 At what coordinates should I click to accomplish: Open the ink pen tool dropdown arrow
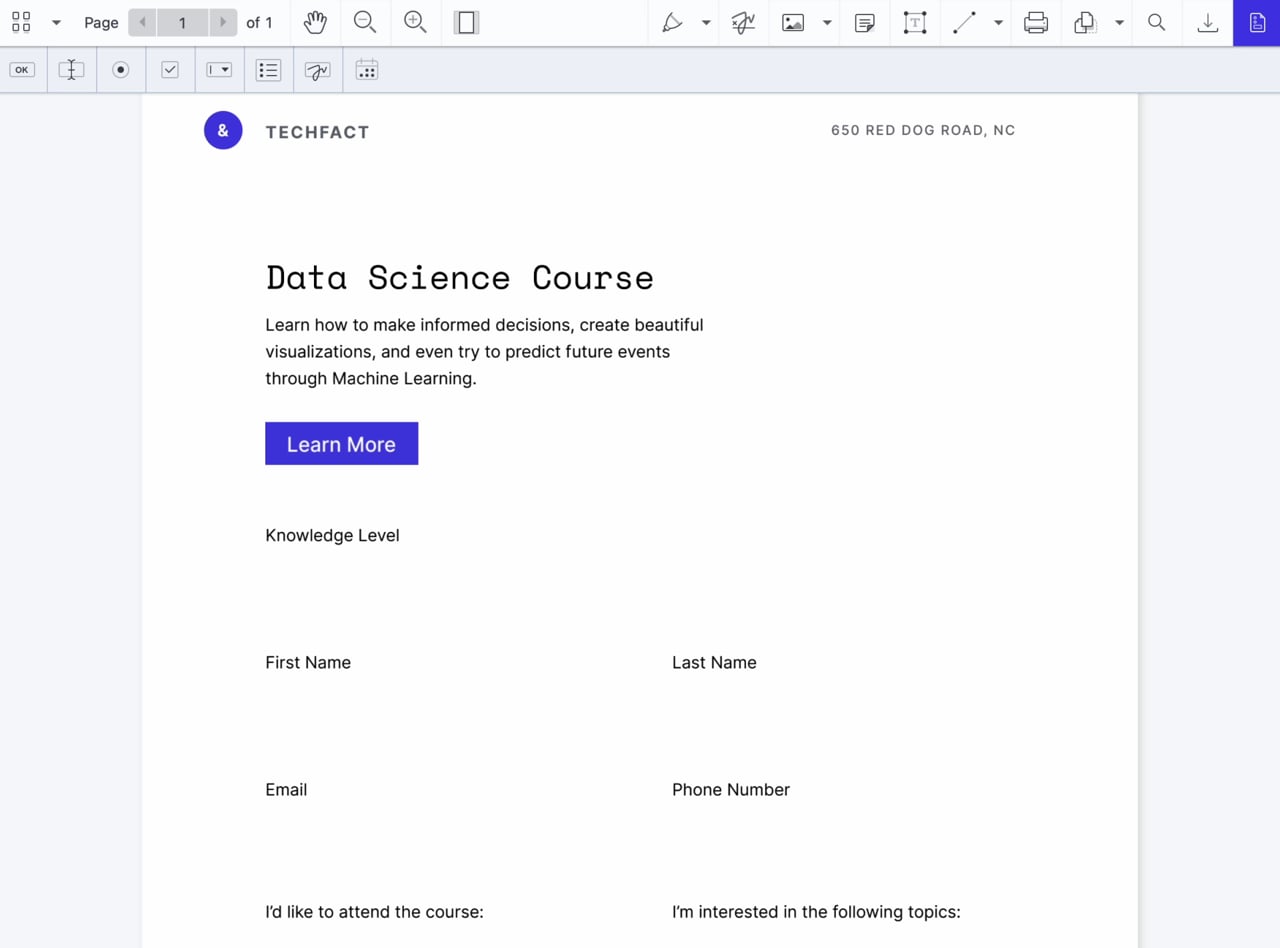[x=706, y=22]
